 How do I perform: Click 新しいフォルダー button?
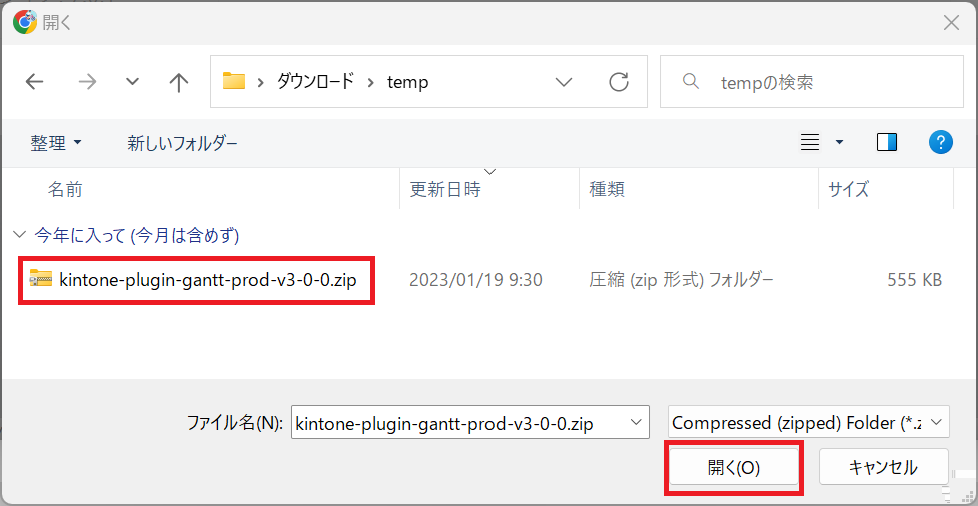click(182, 143)
